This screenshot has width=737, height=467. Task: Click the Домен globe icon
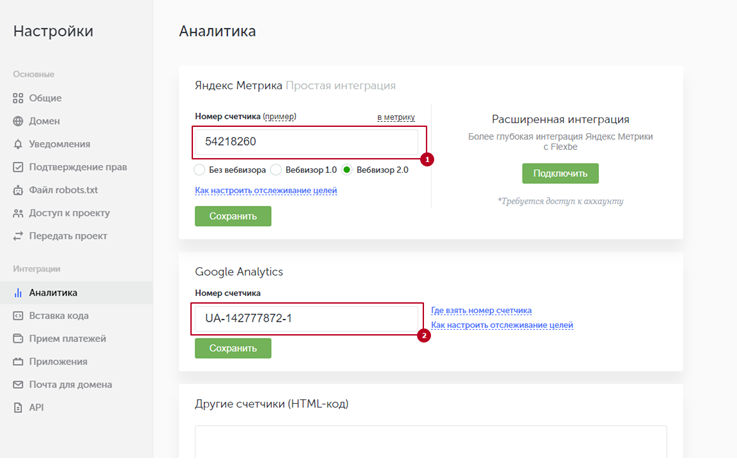18,121
